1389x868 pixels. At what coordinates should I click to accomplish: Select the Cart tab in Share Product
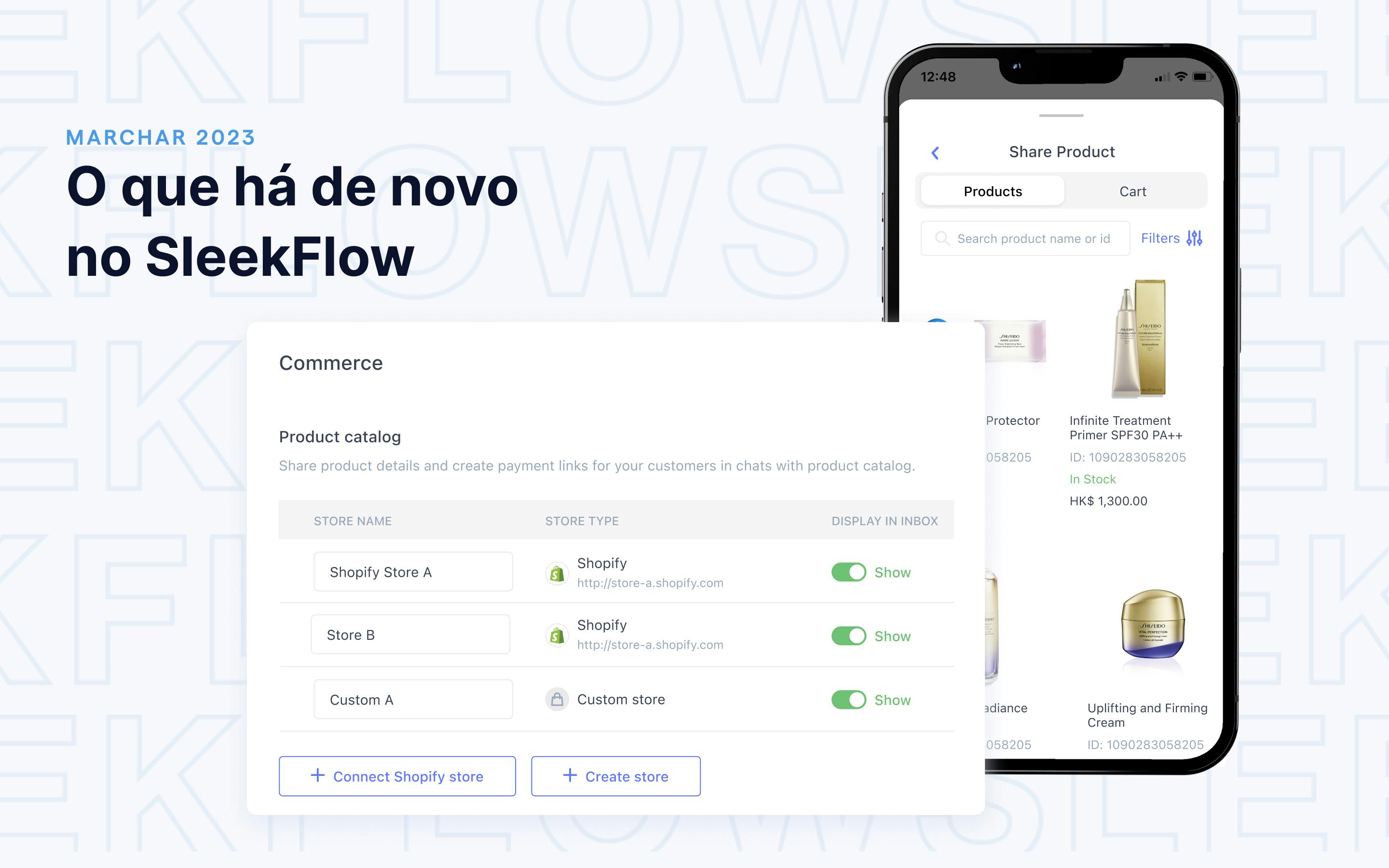(1133, 192)
